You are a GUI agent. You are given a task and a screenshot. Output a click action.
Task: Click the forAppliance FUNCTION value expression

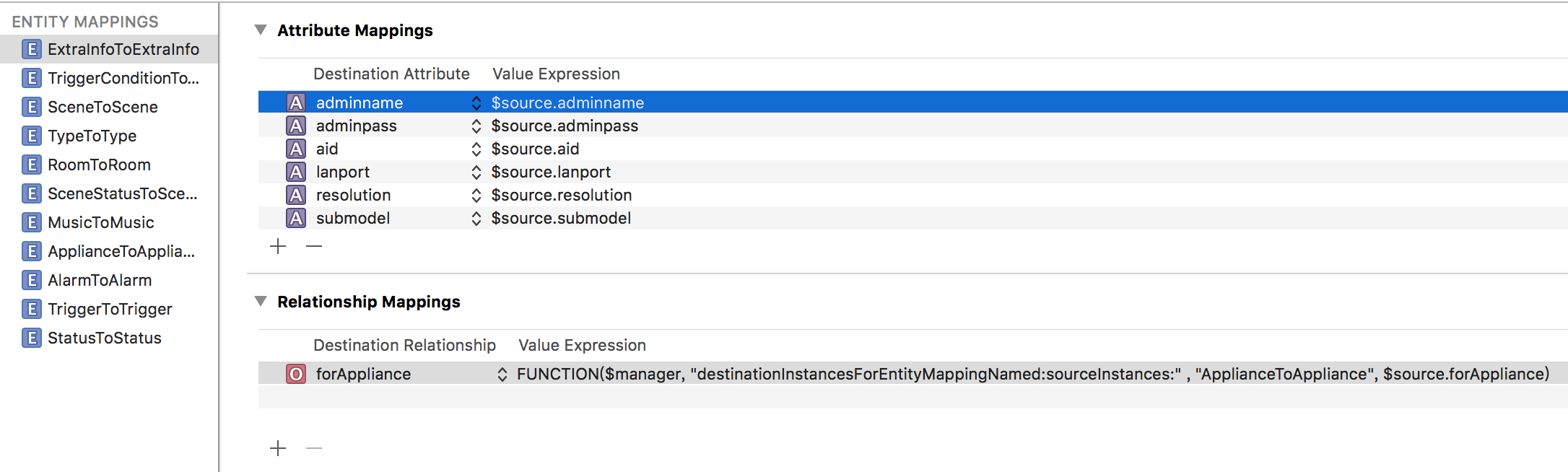[x=1032, y=374]
